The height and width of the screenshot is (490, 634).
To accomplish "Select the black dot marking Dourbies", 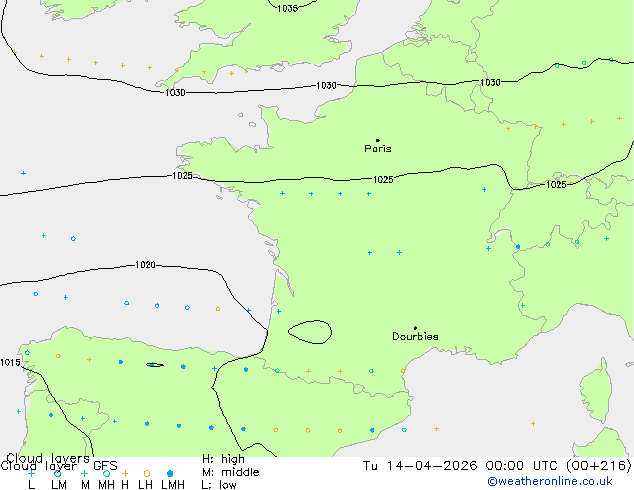I will [415, 328].
